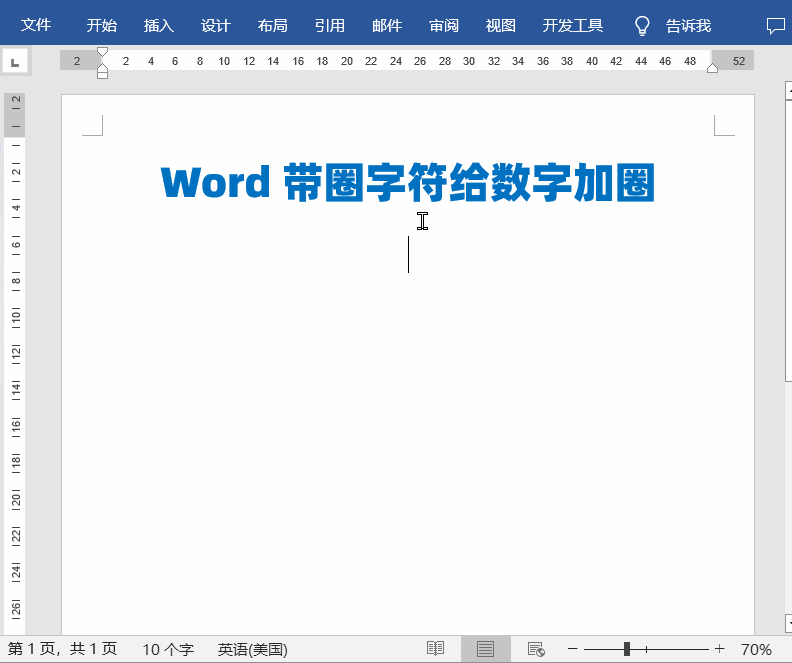Open the 设计 ribbon tab

(216, 25)
